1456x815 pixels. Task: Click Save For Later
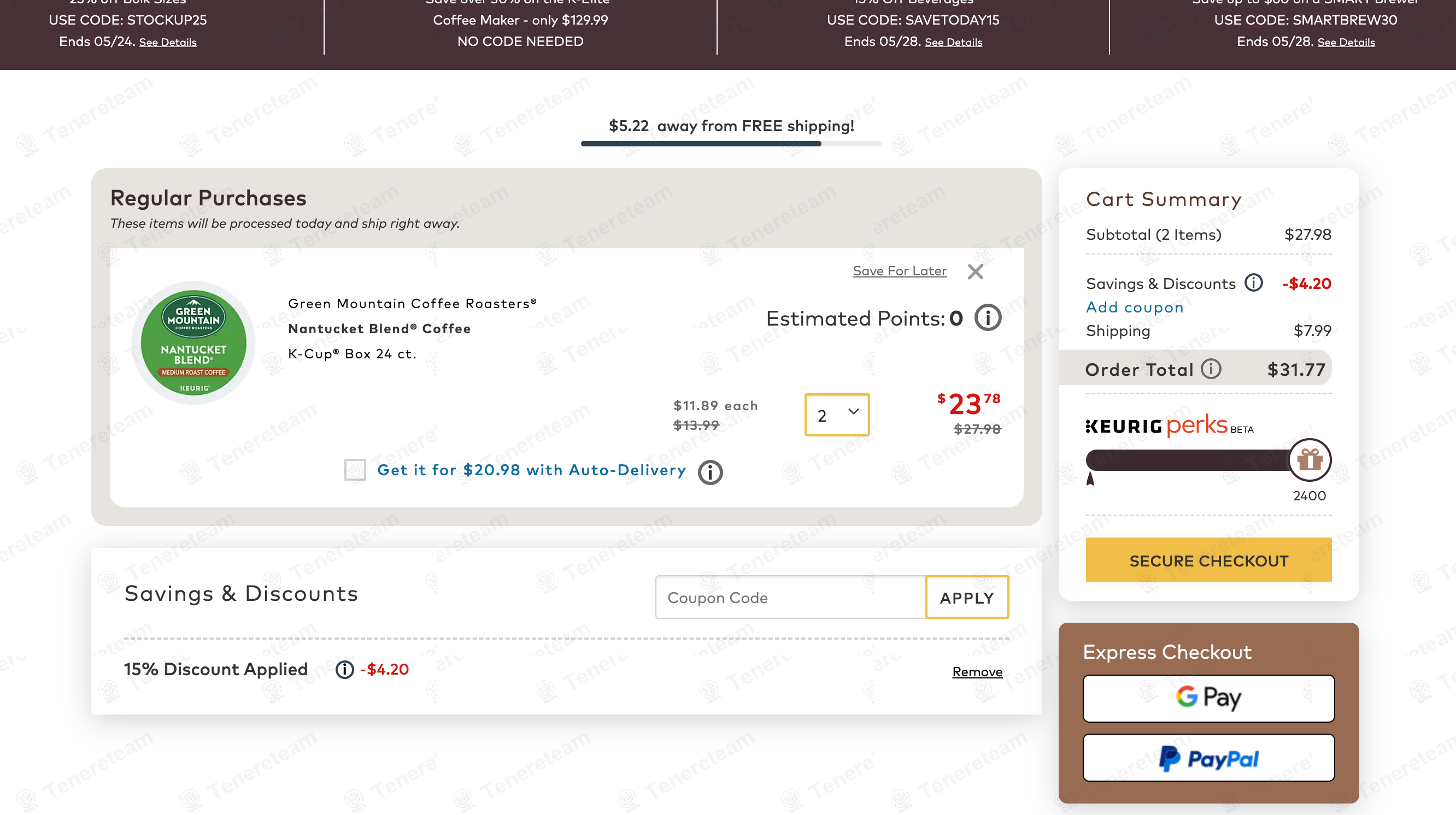pos(899,270)
